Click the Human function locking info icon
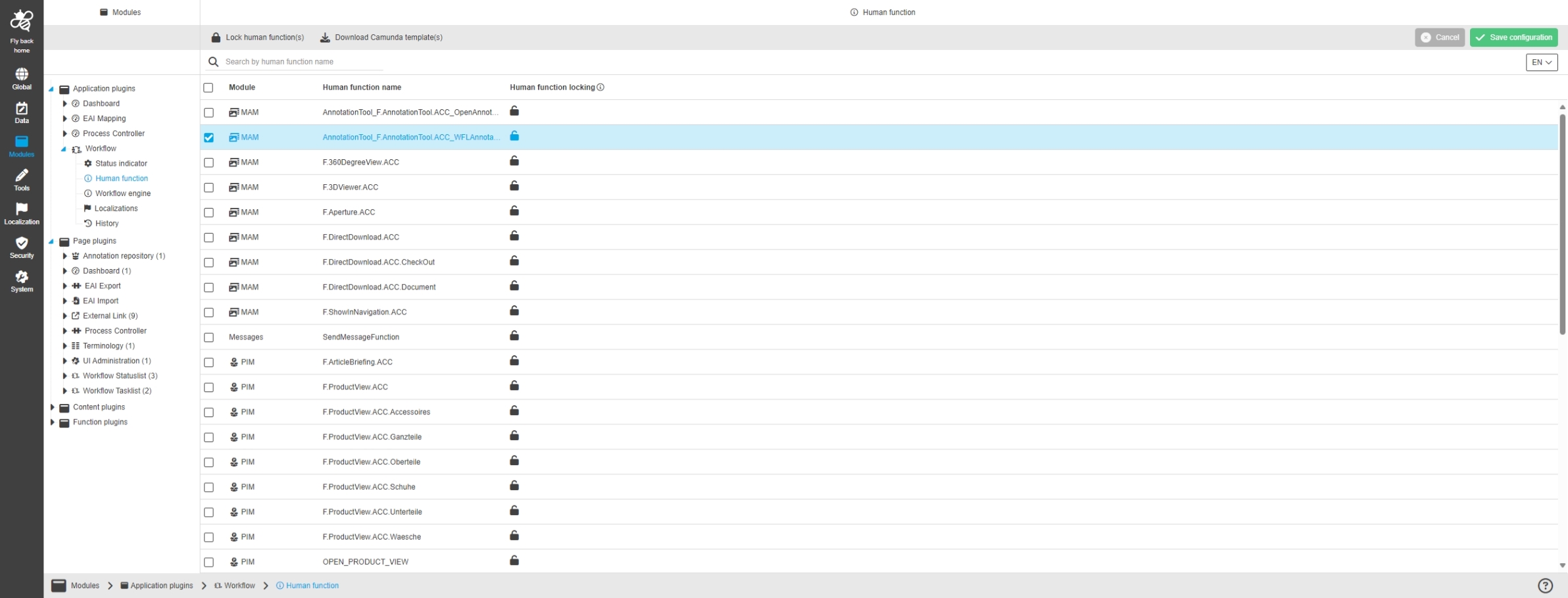Viewport: 1568px width, 598px height. 600,87
